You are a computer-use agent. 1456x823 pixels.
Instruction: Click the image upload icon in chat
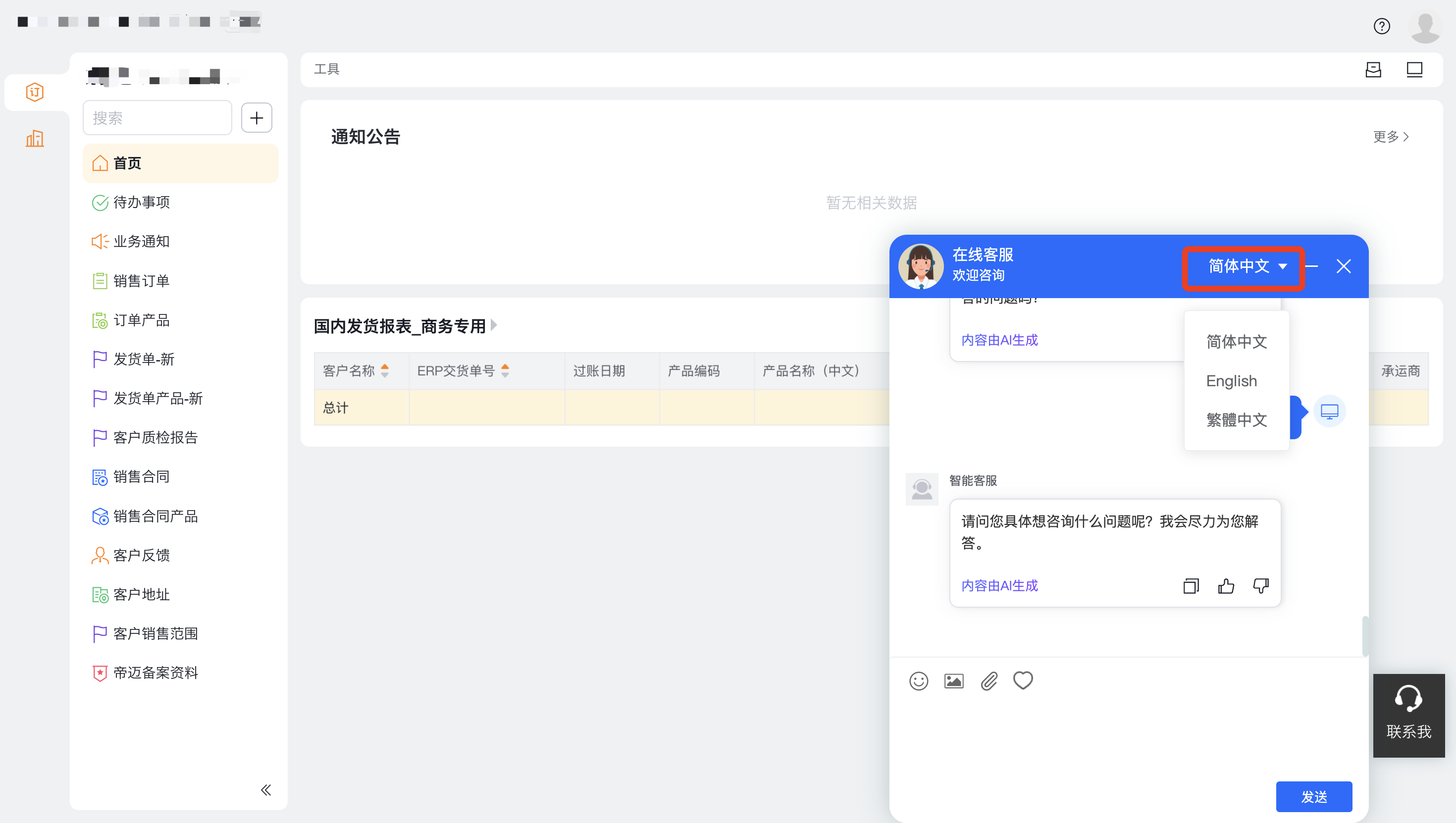point(953,680)
